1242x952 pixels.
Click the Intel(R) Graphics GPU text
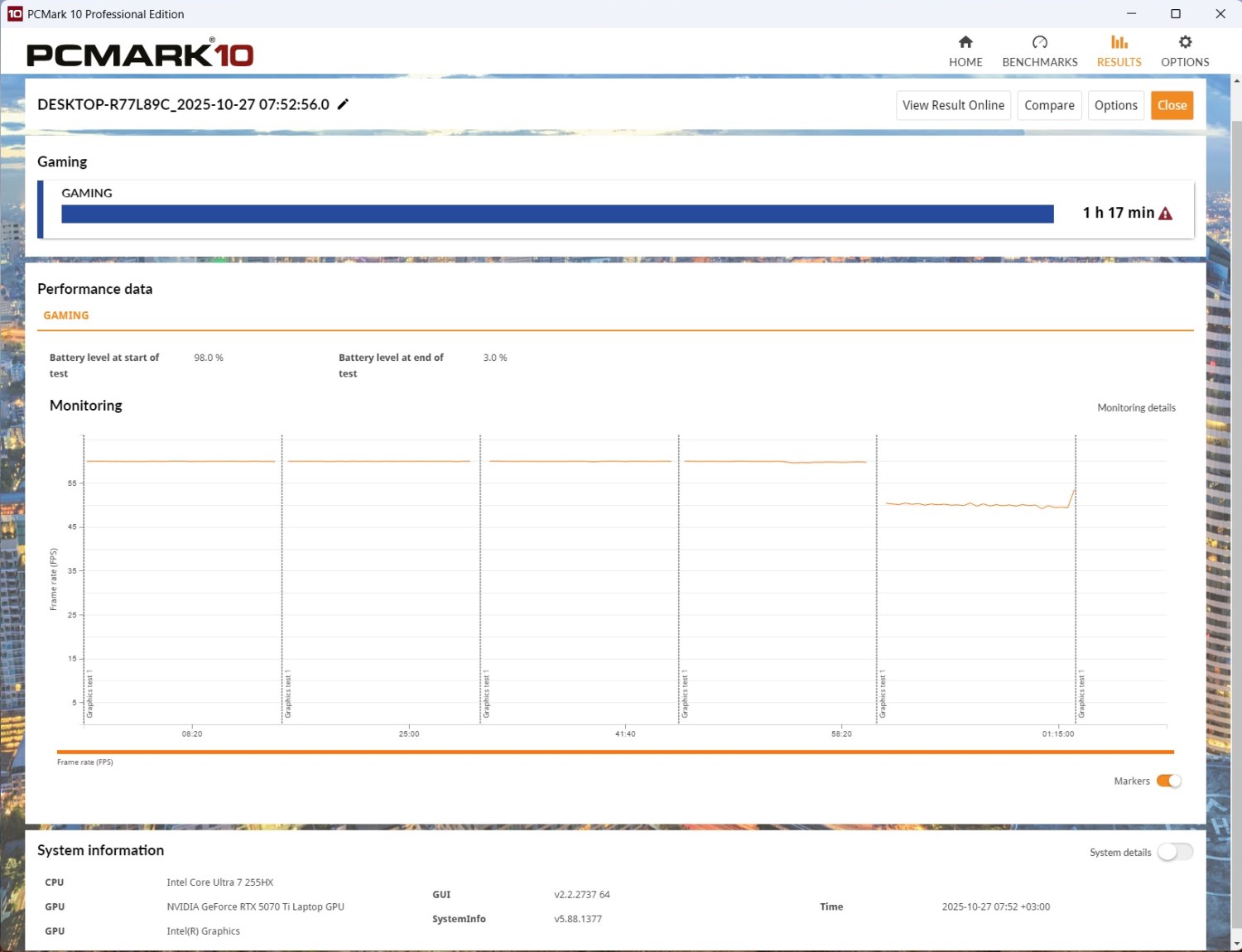[x=203, y=931]
